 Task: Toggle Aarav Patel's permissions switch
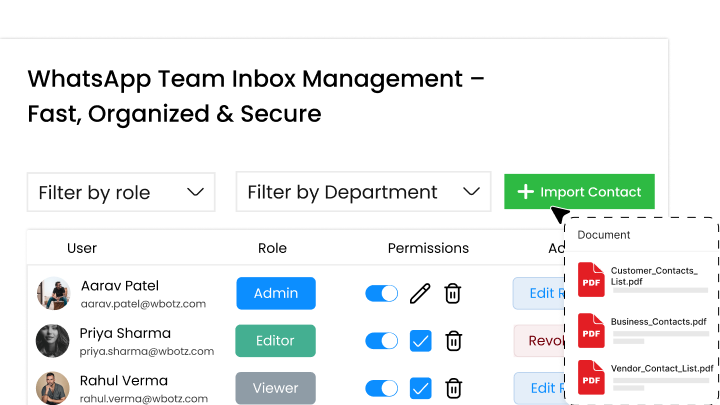(382, 293)
